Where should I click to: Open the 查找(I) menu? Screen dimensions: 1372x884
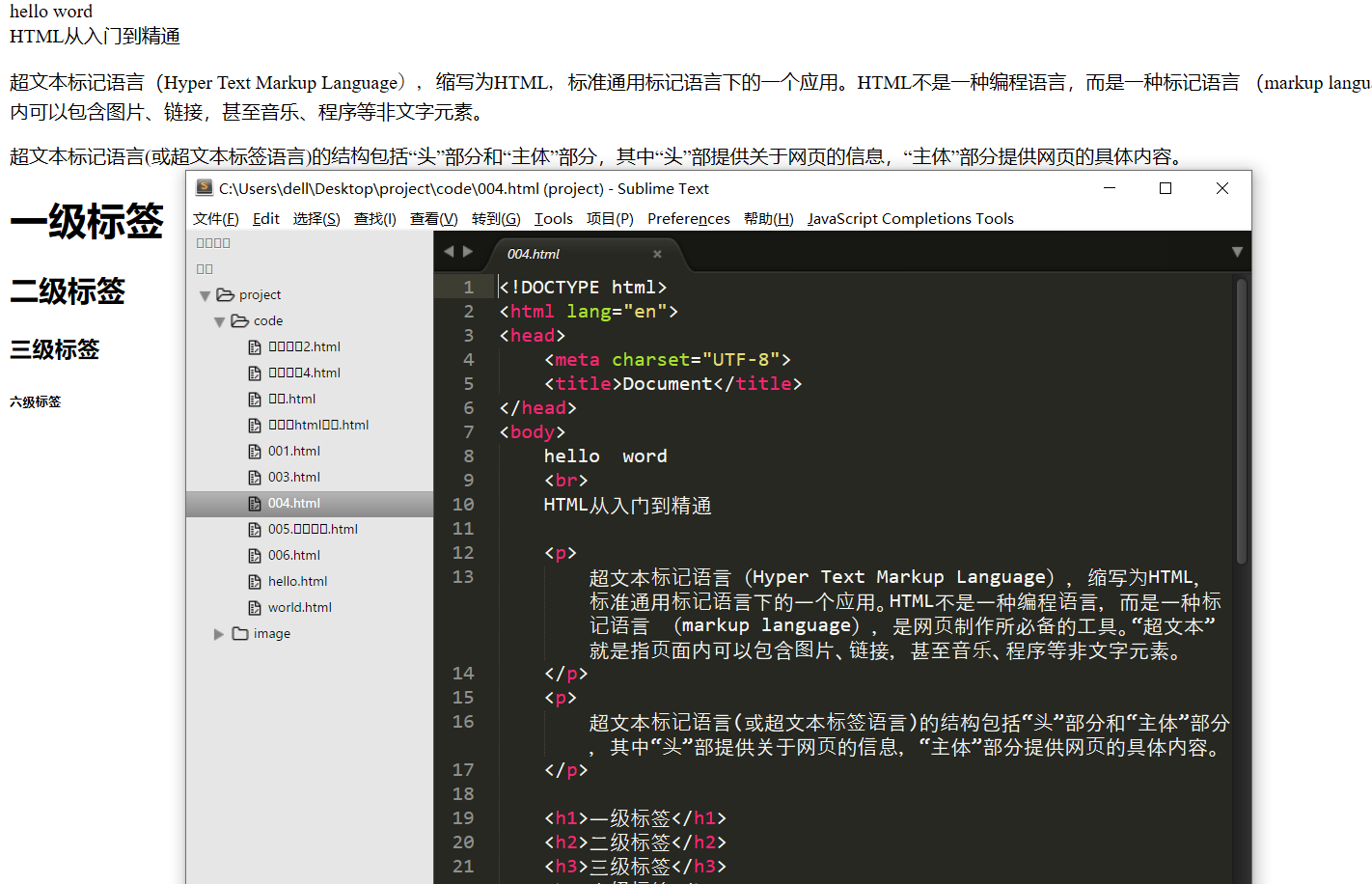375,219
